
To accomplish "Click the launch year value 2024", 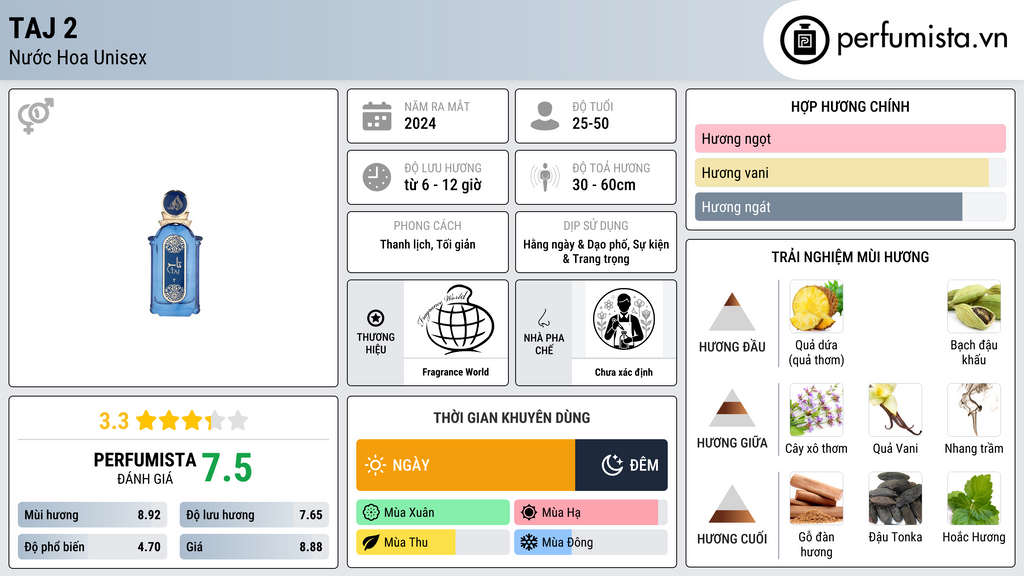I will tap(420, 123).
